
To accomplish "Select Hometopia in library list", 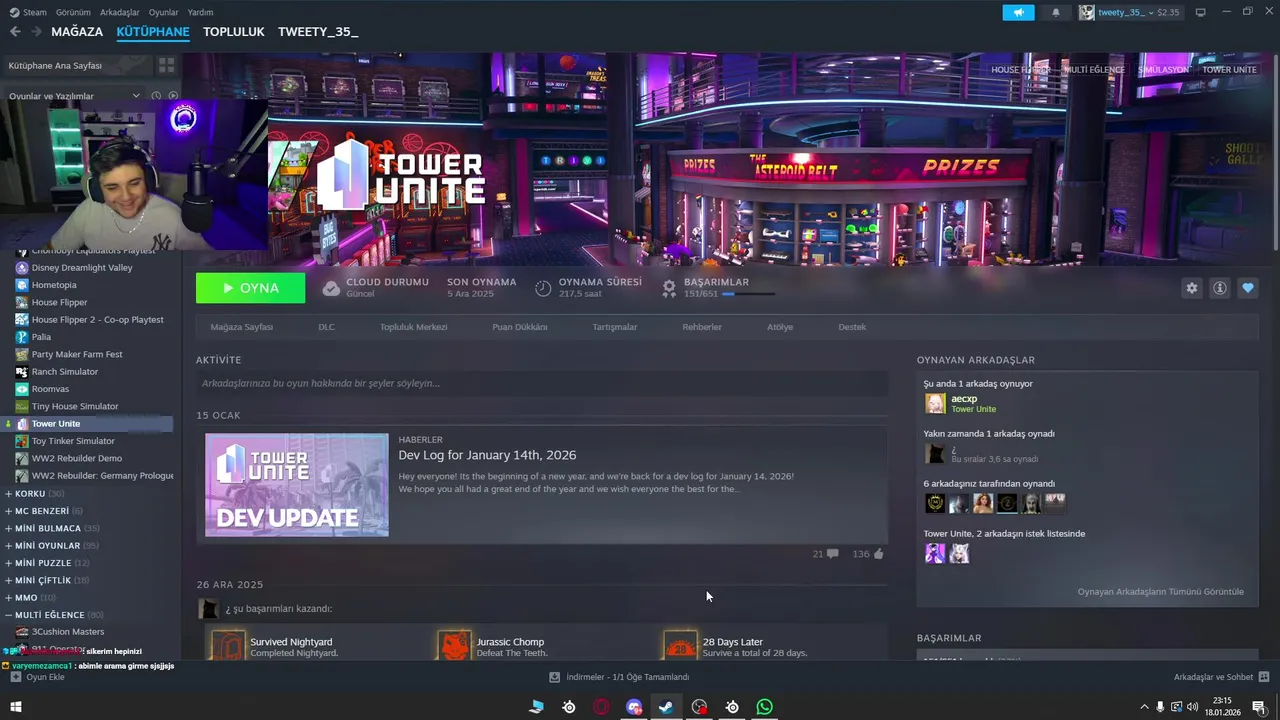I will pos(54,285).
